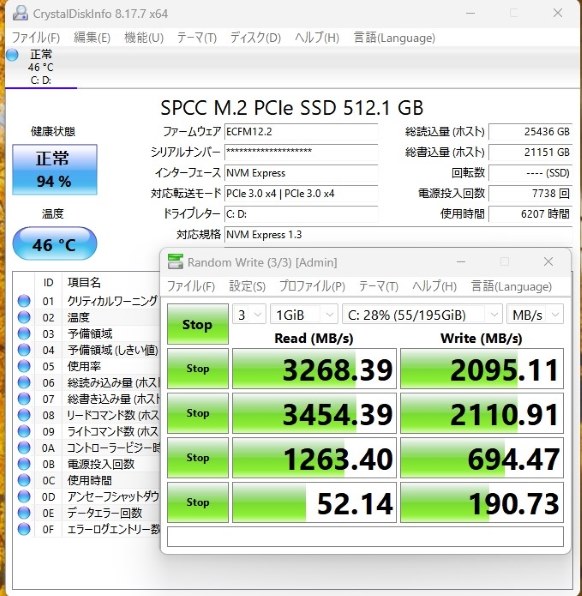Image resolution: width=582 pixels, height=596 pixels.
Task: Click power on count value 7738 回
Action: tap(530, 193)
